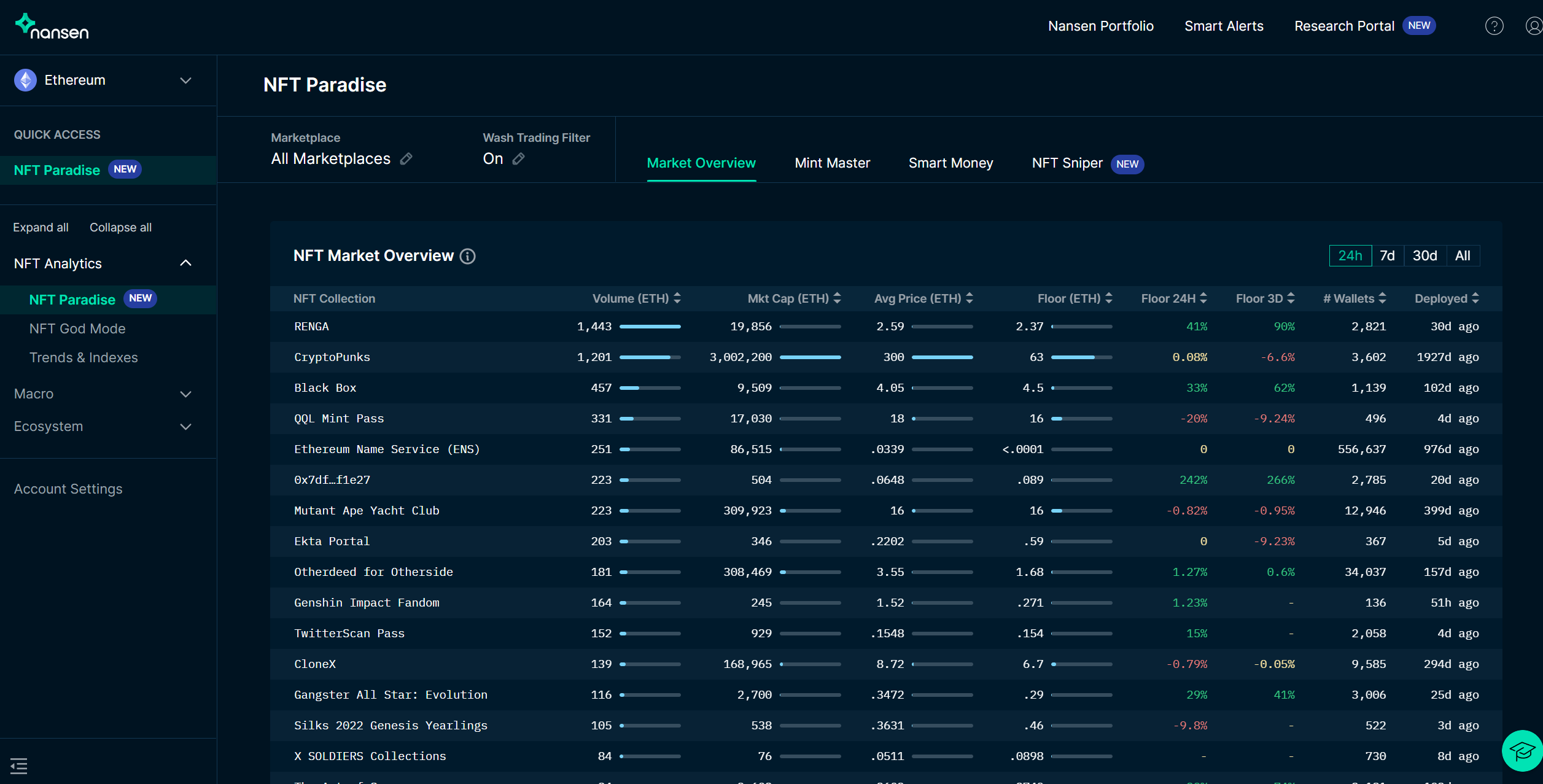Select NFT Paradise under NFT Analytics
Viewport: 1543px width, 784px height.
coord(72,300)
